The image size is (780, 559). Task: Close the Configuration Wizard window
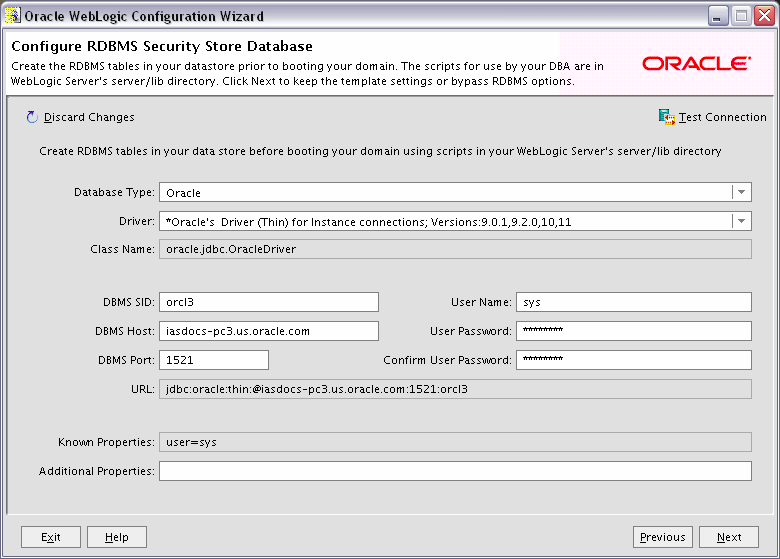coord(765,16)
